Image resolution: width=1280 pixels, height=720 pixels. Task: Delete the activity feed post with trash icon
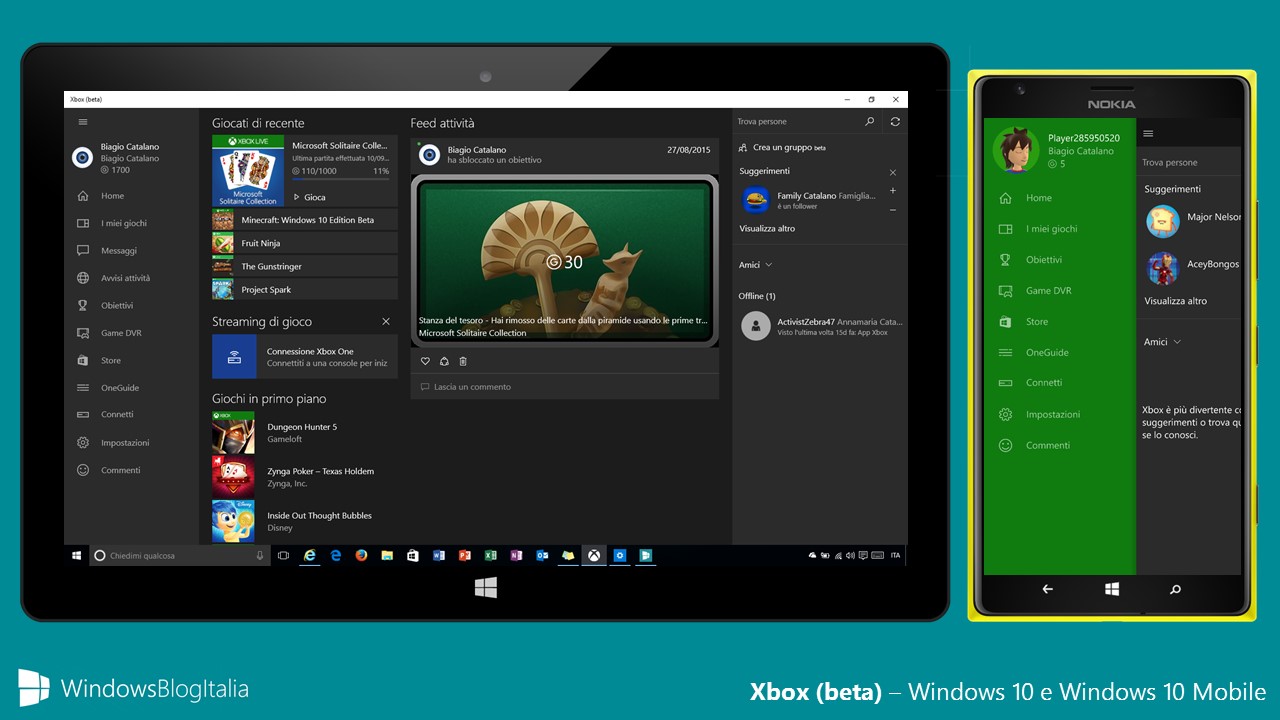(463, 361)
